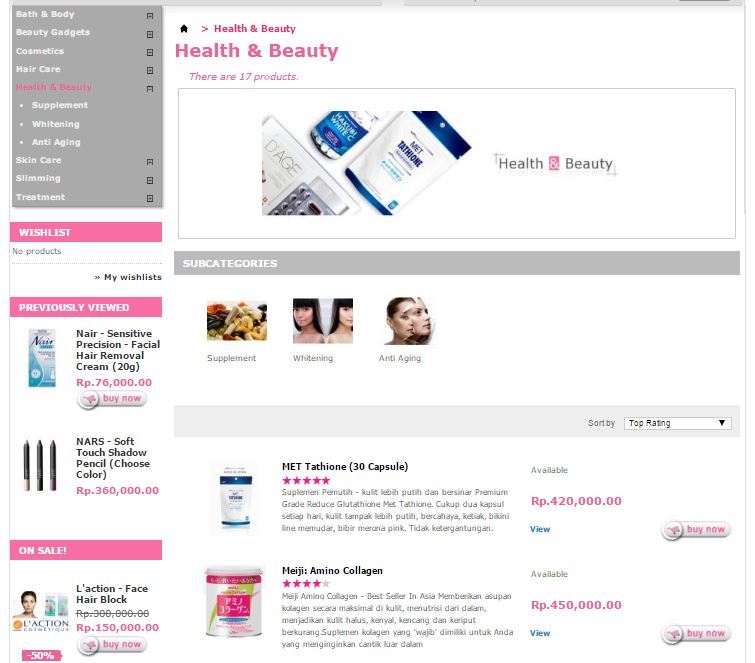This screenshot has width=755, height=663.
Task: Expand the Treatment category
Action: [150, 198]
